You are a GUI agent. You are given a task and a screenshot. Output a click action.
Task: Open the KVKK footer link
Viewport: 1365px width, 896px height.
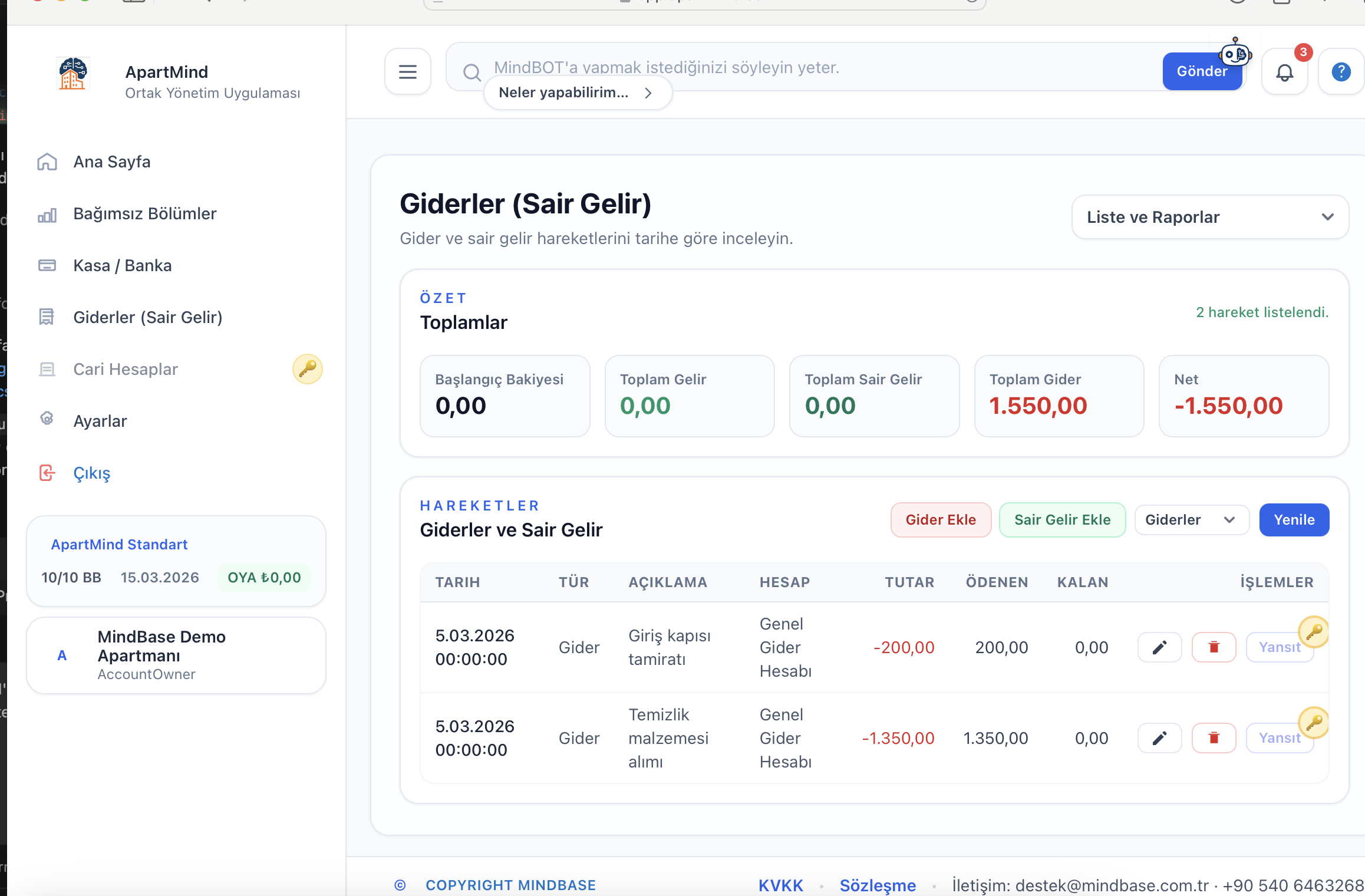(780, 885)
